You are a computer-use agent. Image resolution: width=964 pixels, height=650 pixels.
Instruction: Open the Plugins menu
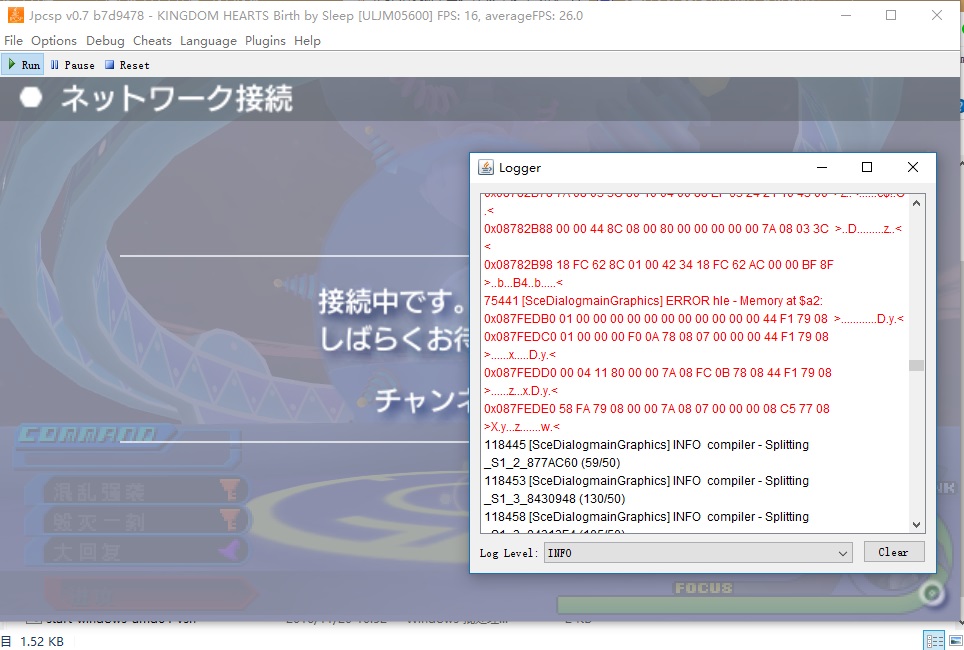[265, 41]
